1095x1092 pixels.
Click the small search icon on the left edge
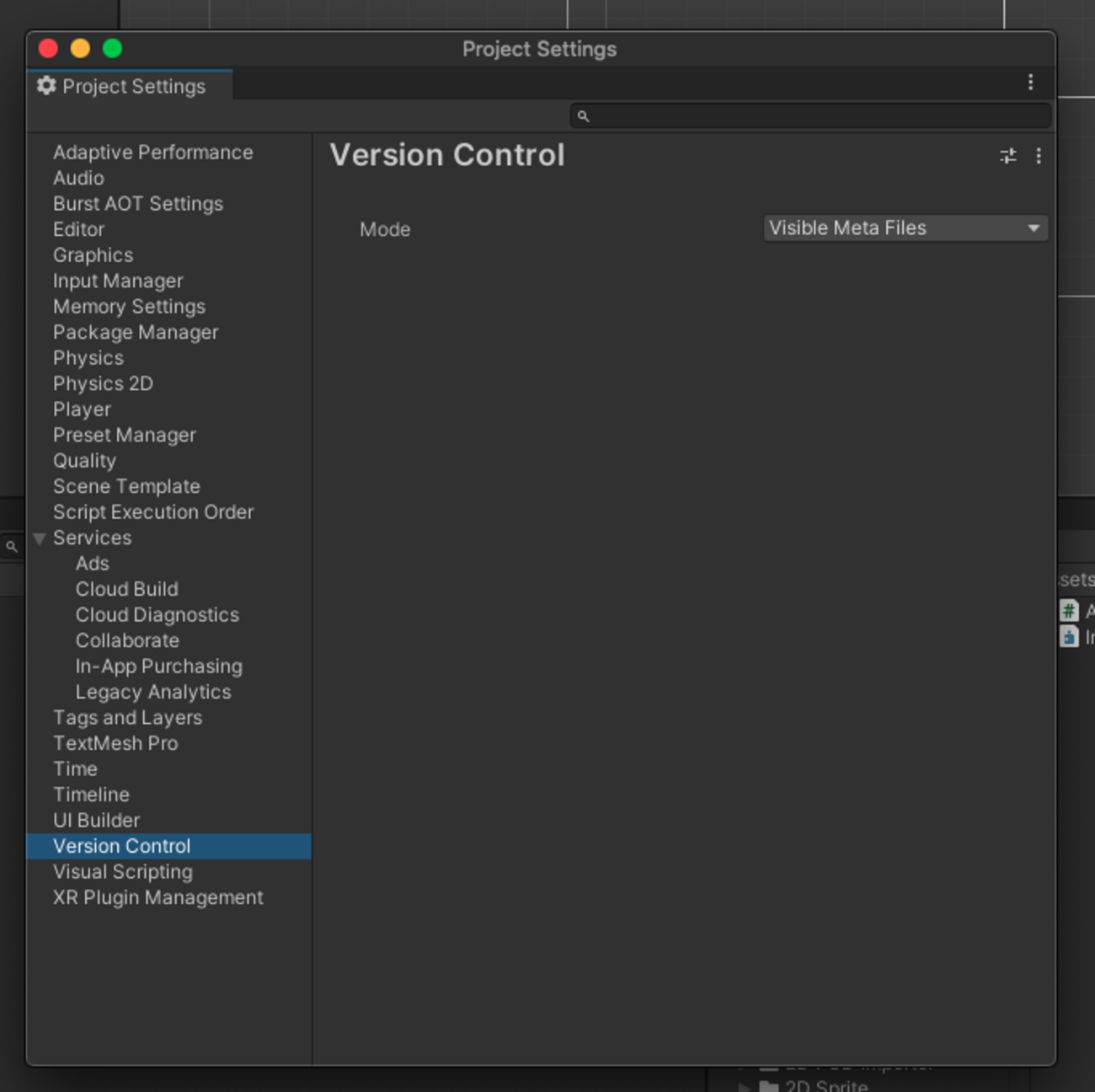11,546
